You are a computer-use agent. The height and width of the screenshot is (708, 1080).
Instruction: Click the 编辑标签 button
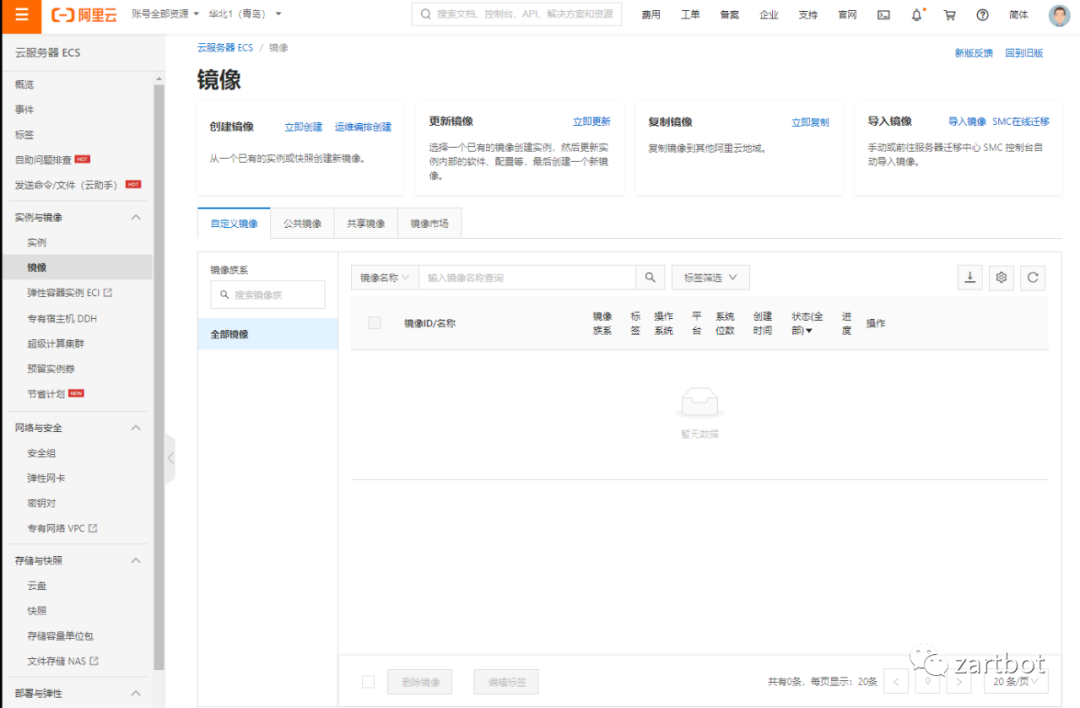tap(506, 681)
